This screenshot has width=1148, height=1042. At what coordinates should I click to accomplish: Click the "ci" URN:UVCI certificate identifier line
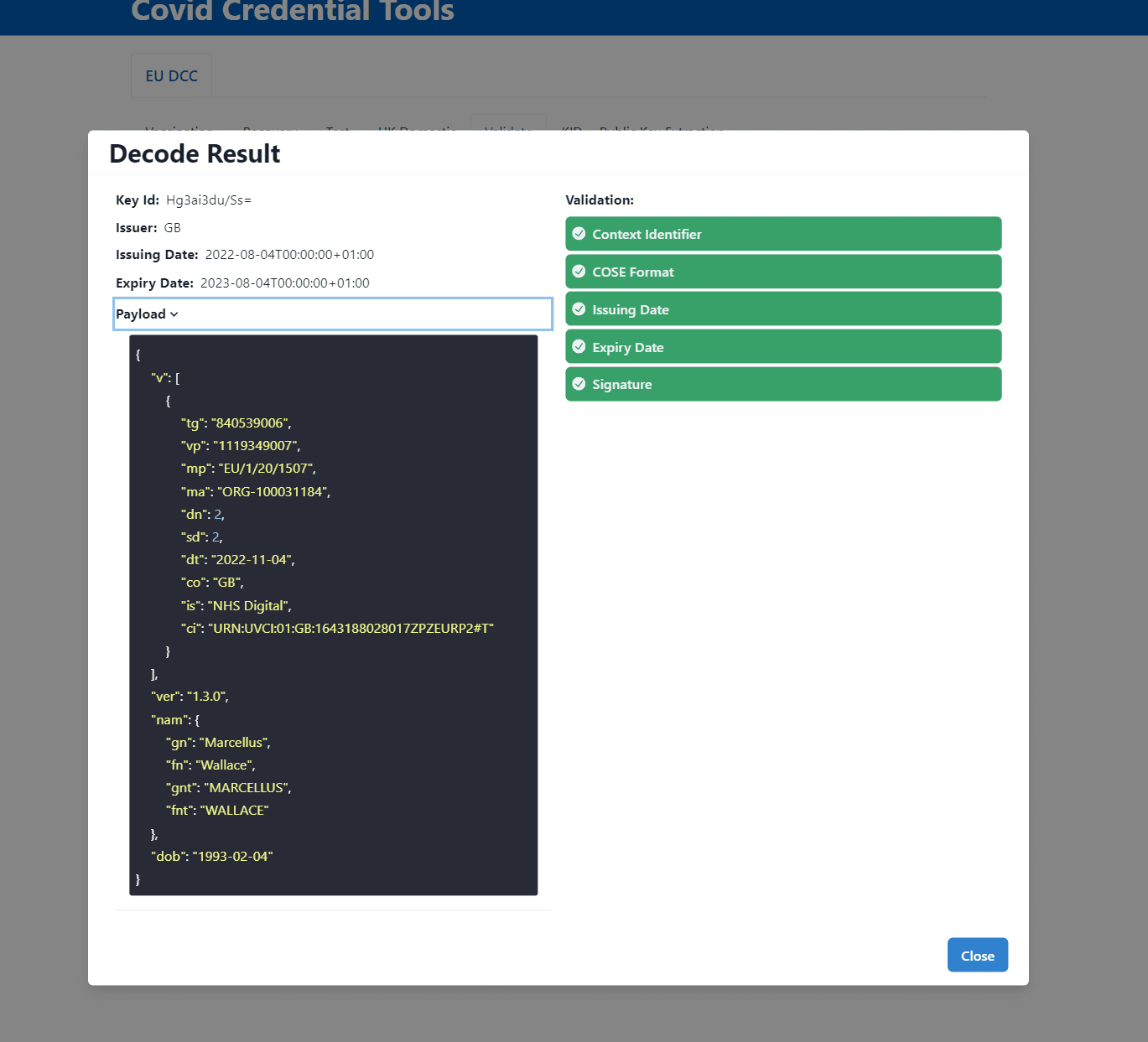pos(337,629)
